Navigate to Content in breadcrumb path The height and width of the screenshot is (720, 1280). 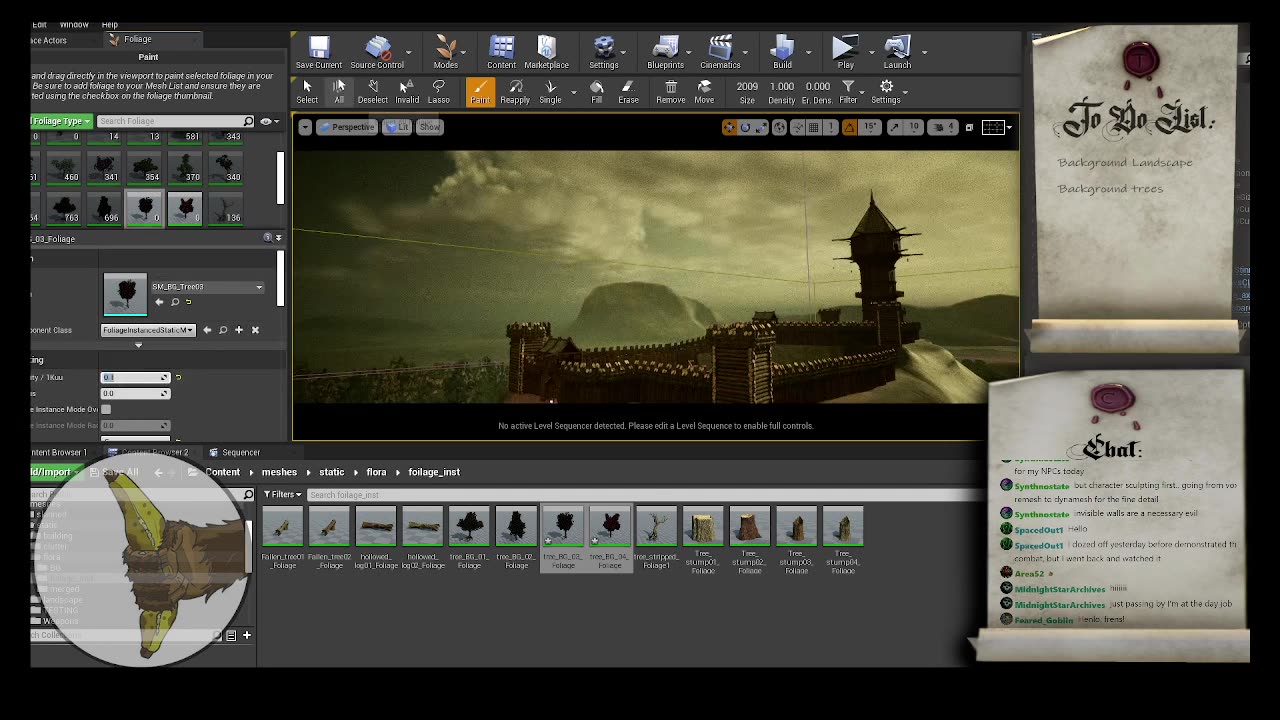(222, 472)
